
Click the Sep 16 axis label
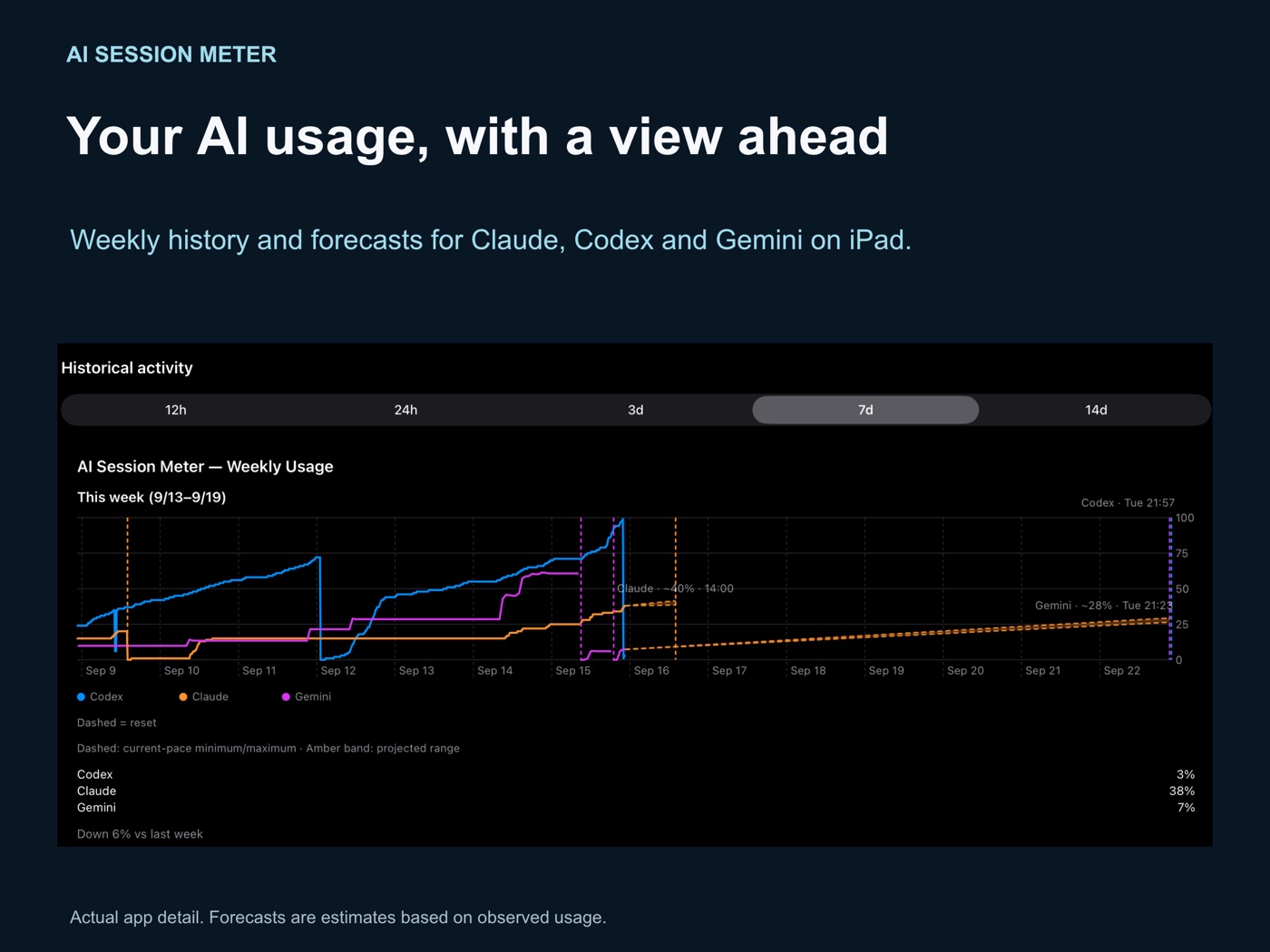tap(651, 671)
